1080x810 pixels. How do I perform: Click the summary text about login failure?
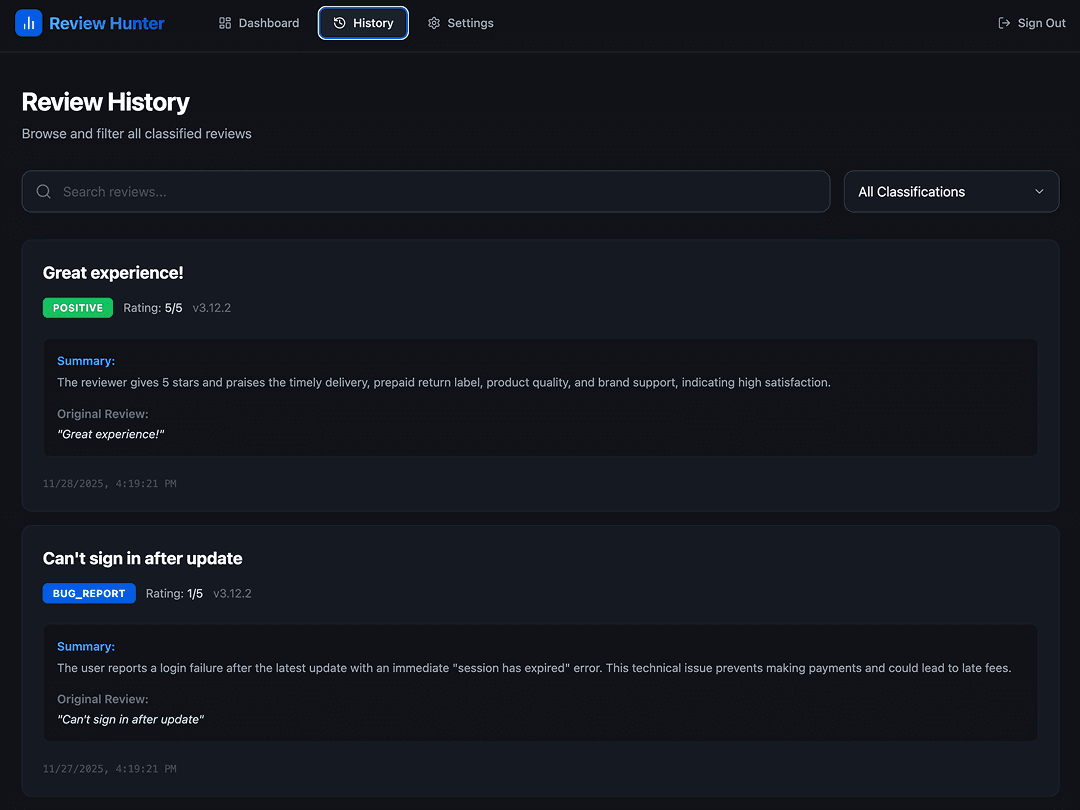[534, 668]
